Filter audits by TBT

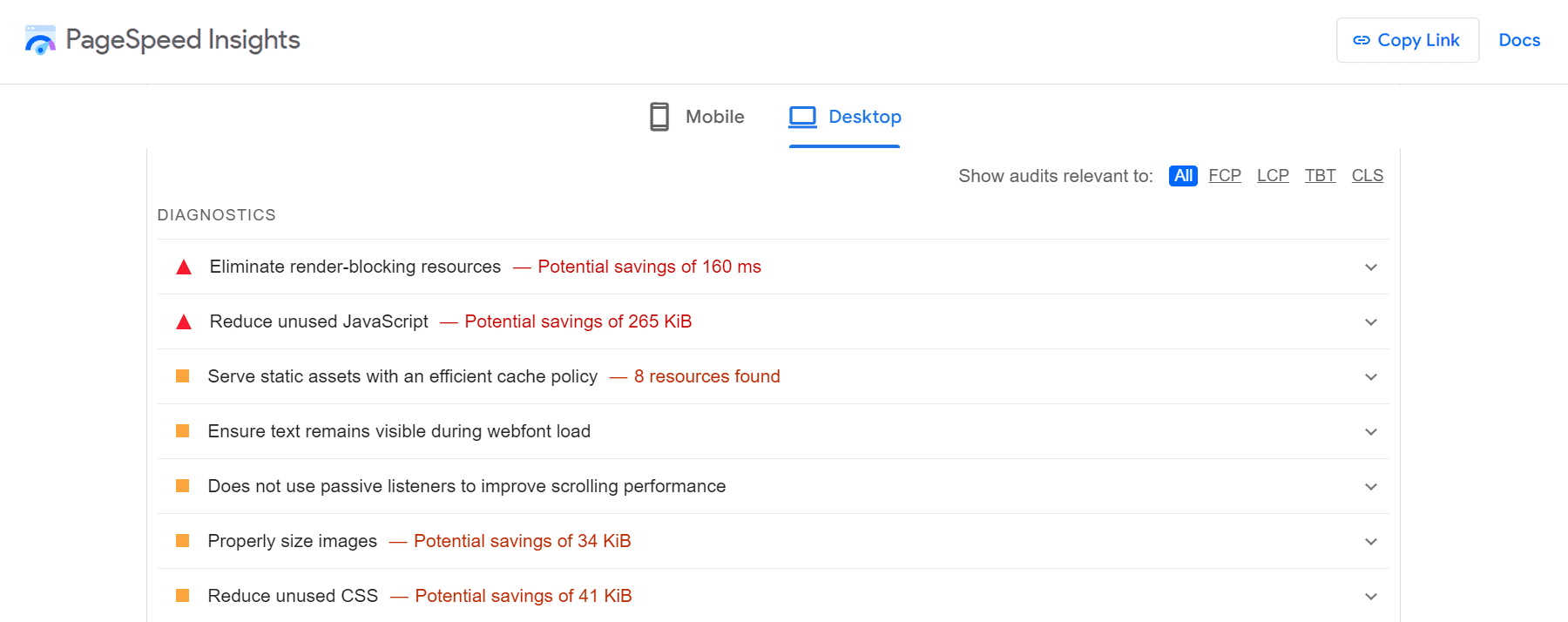coord(1320,176)
